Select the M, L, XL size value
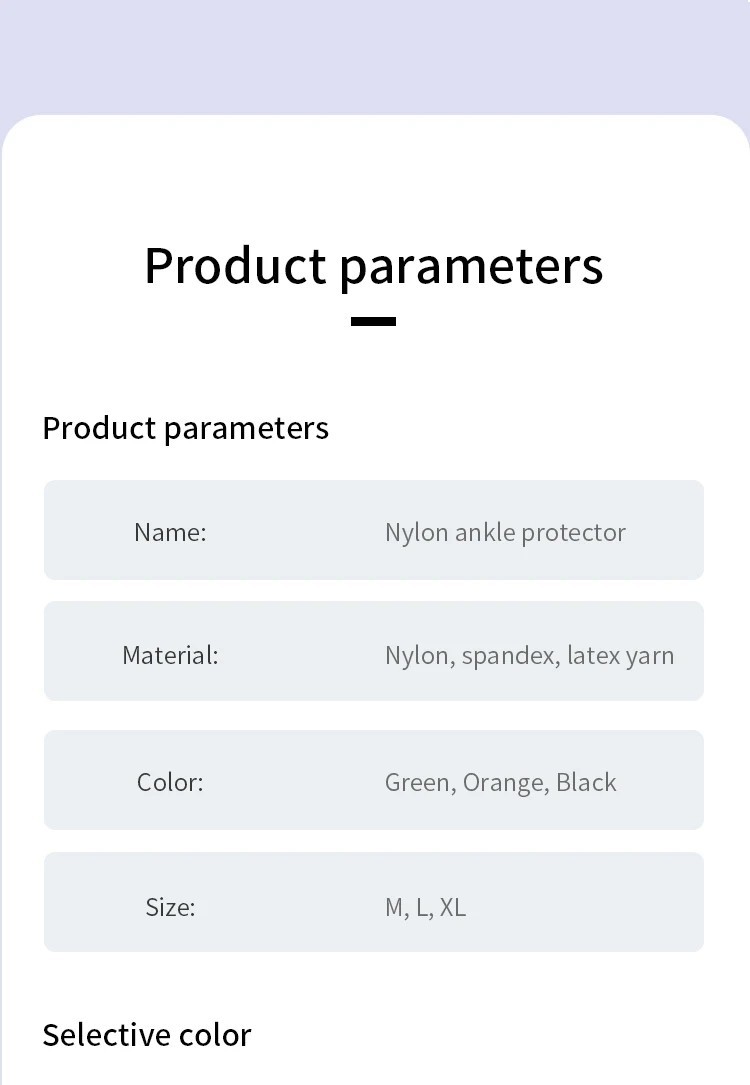 tap(426, 907)
